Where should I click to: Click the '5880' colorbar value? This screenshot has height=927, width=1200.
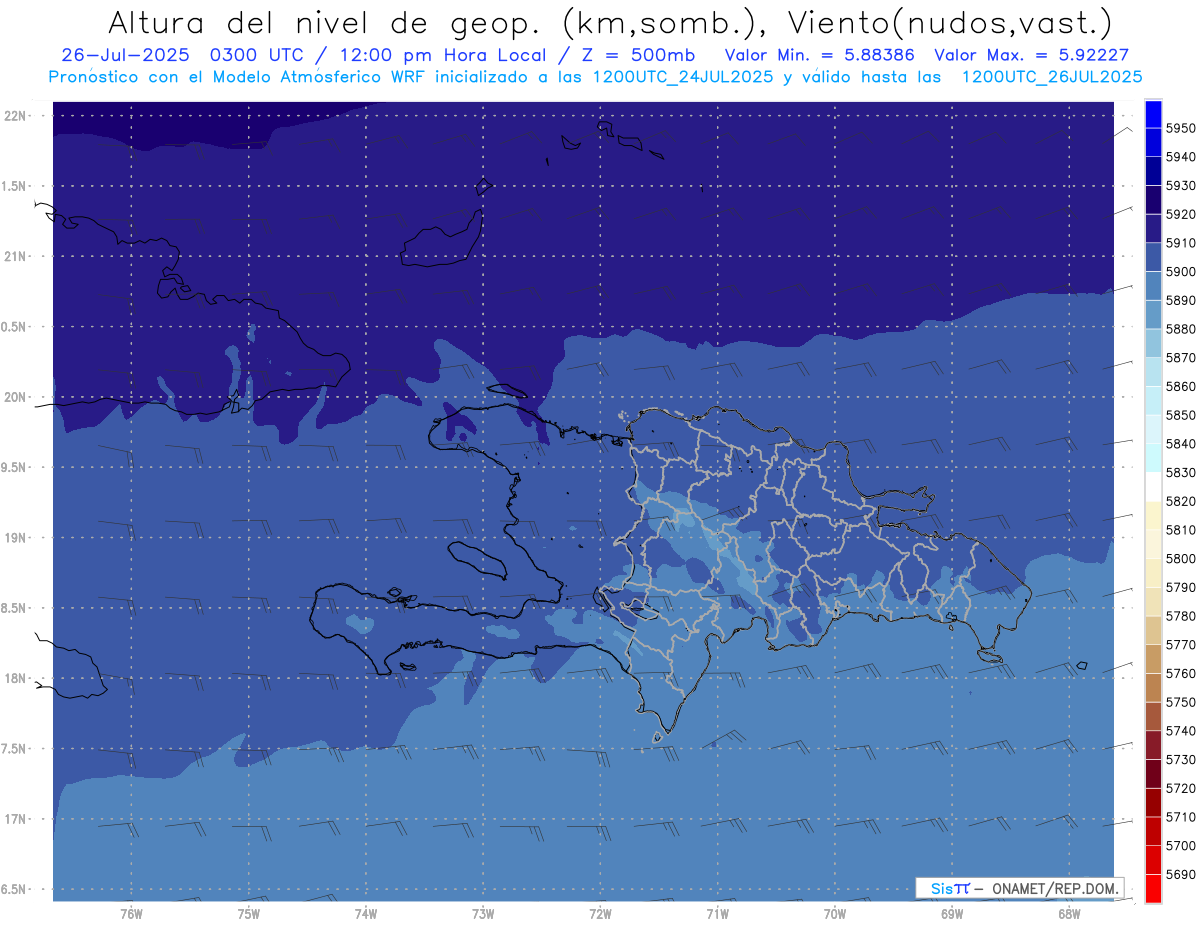click(1180, 328)
